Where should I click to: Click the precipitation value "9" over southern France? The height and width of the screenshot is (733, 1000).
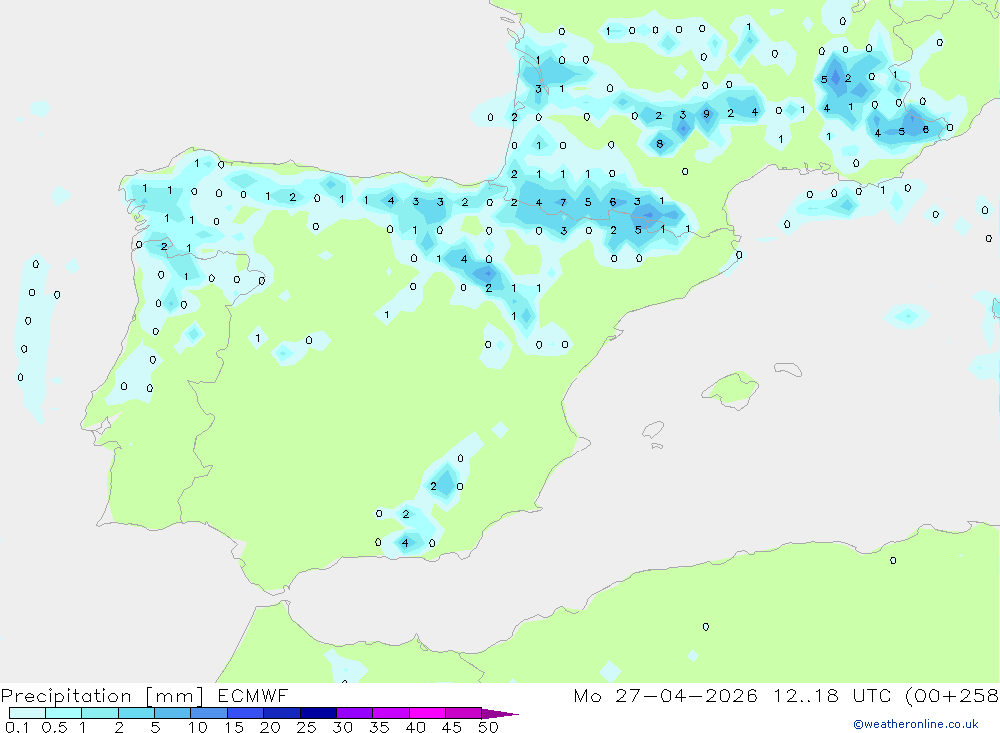(x=706, y=114)
